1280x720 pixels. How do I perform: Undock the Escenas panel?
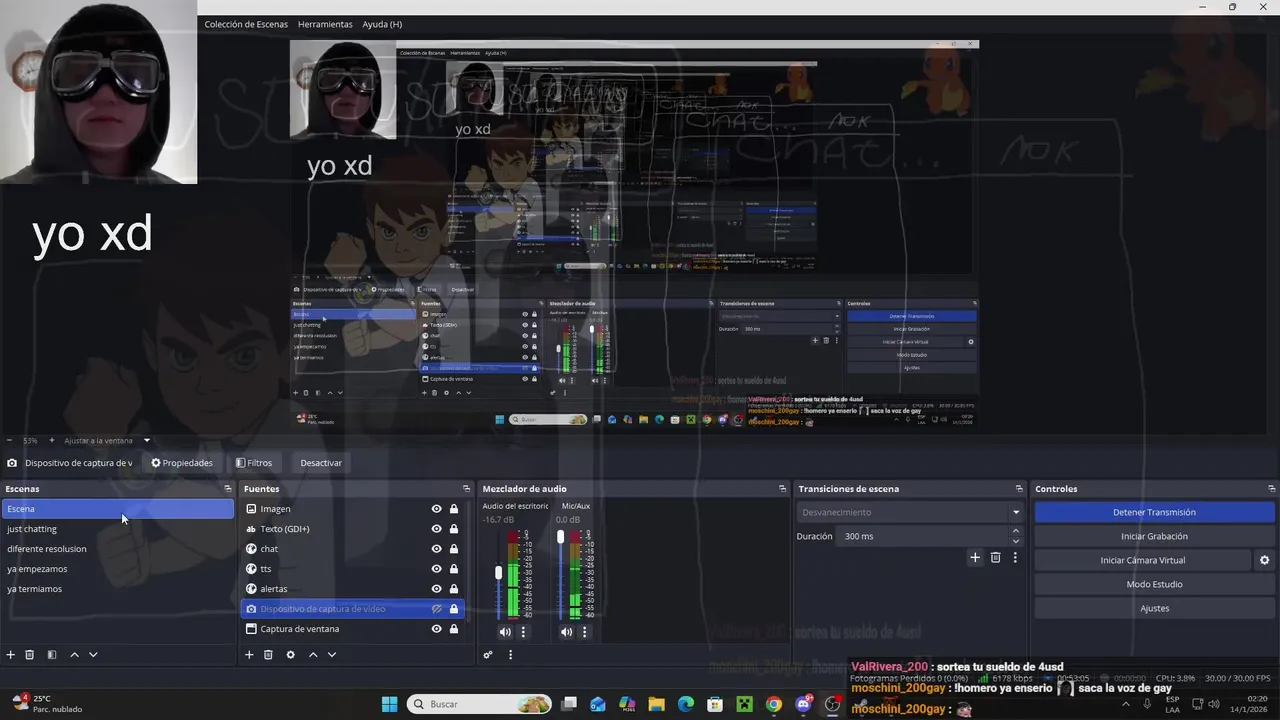click(x=227, y=489)
